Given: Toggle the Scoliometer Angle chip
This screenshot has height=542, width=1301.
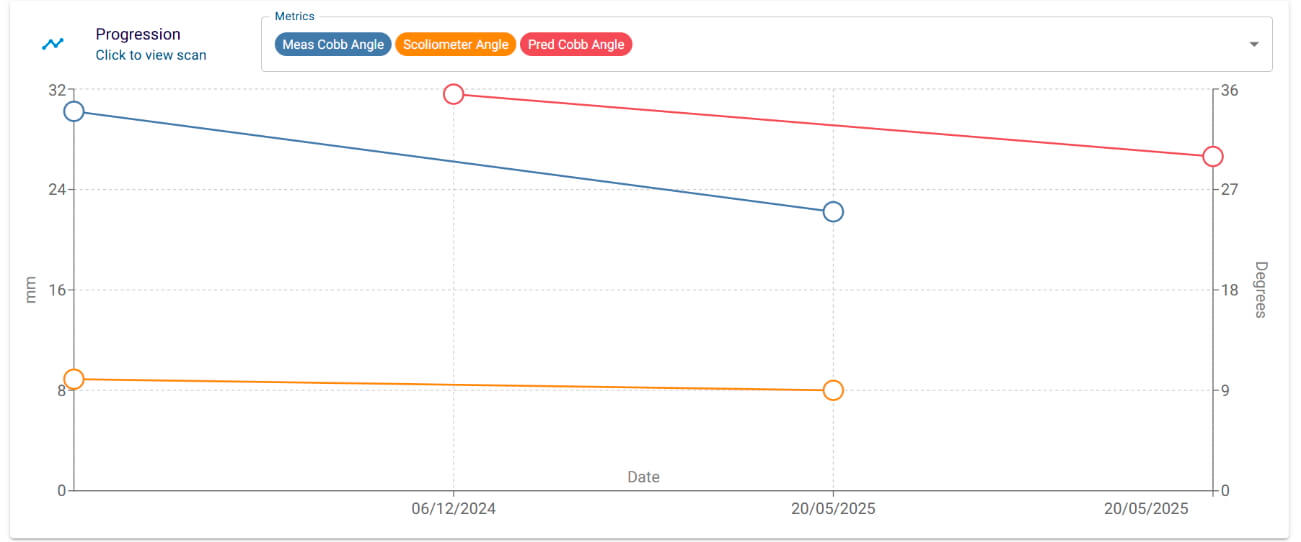Looking at the screenshot, I should [456, 45].
